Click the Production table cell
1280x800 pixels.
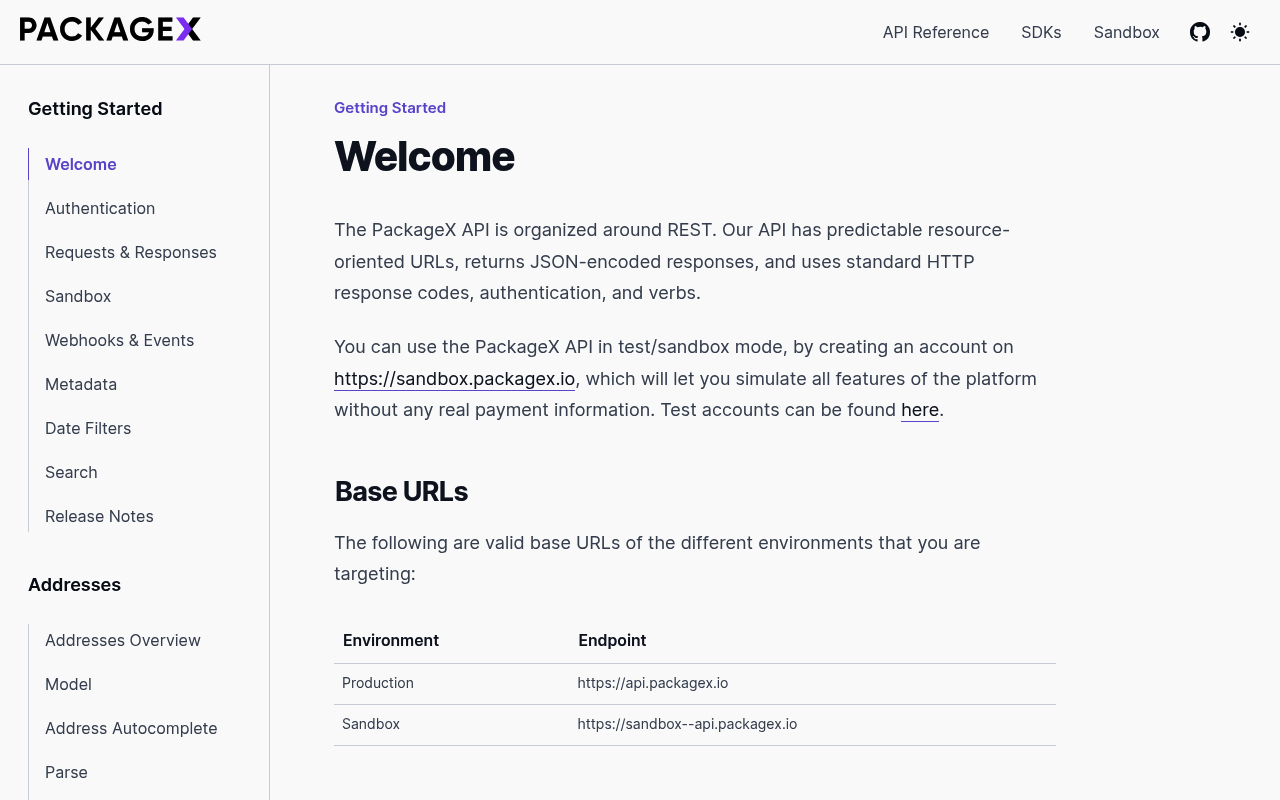click(x=378, y=683)
